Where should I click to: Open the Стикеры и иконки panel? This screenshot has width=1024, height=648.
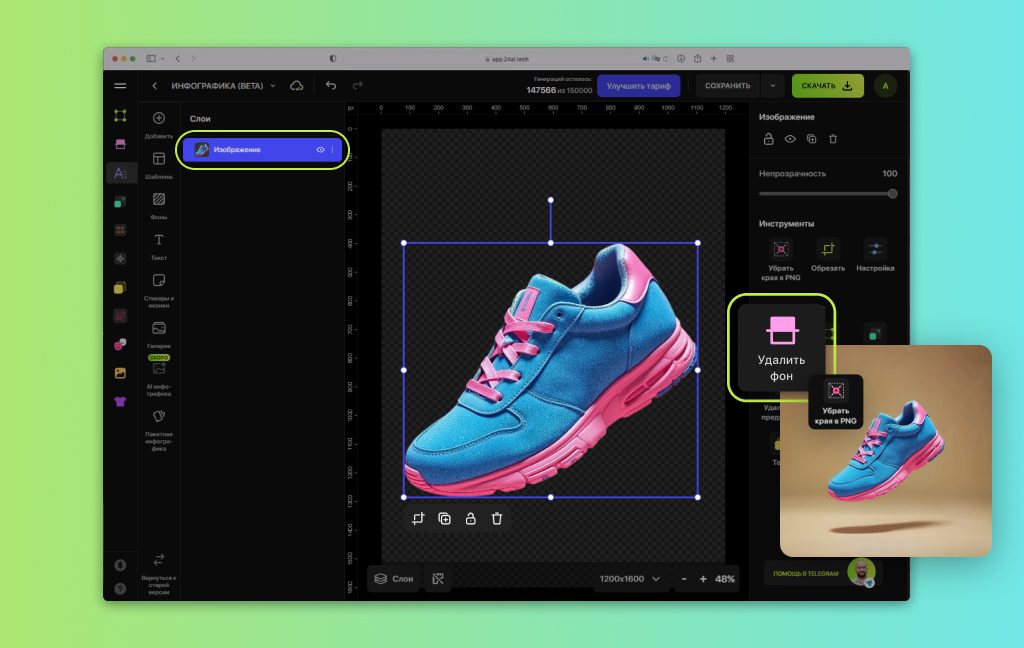[x=159, y=290]
